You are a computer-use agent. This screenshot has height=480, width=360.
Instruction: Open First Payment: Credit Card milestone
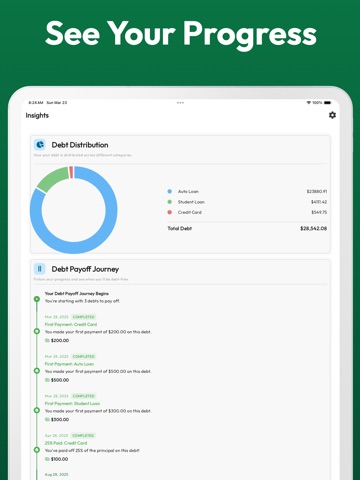tap(71, 324)
